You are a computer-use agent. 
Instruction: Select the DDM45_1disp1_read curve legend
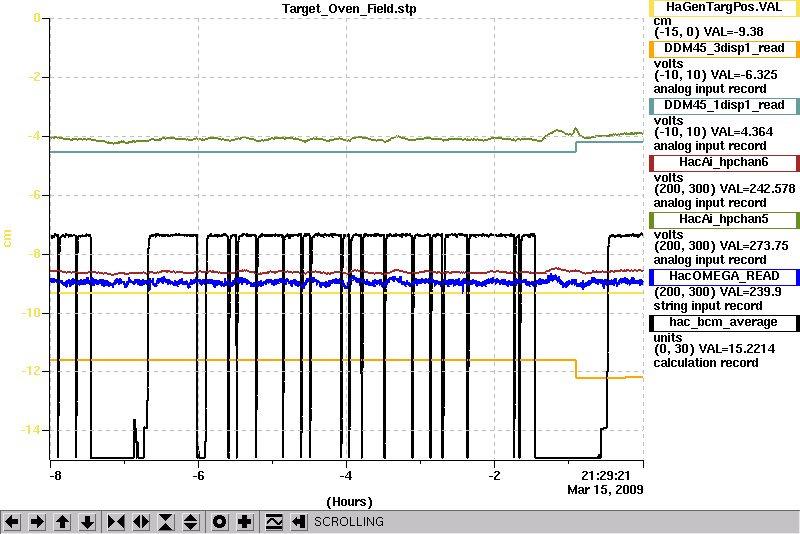[724, 106]
